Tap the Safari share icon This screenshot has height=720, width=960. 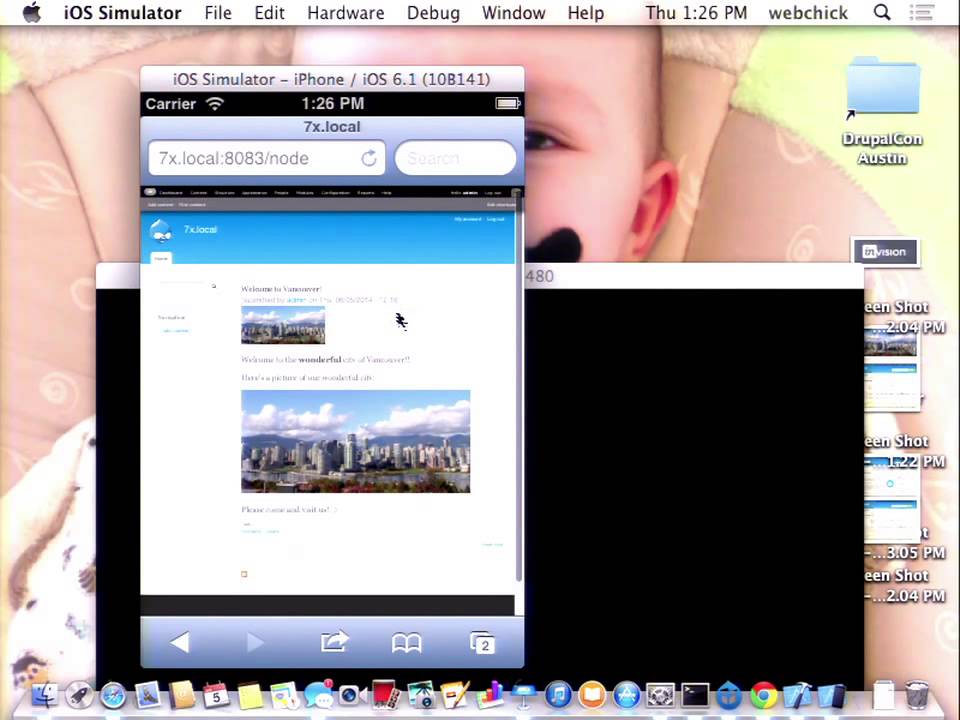[x=334, y=642]
